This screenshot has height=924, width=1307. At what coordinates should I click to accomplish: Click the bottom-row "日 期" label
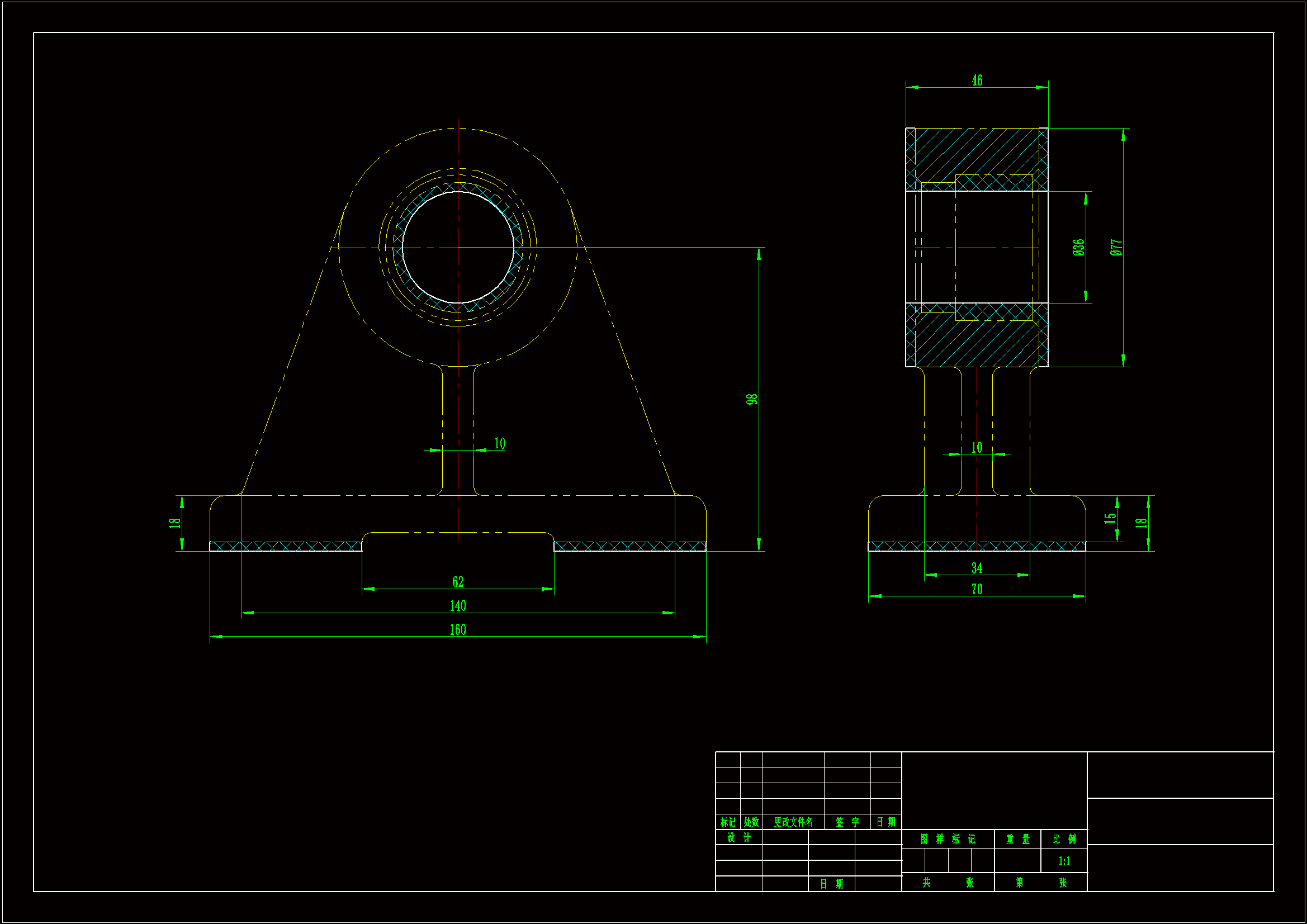click(x=832, y=884)
